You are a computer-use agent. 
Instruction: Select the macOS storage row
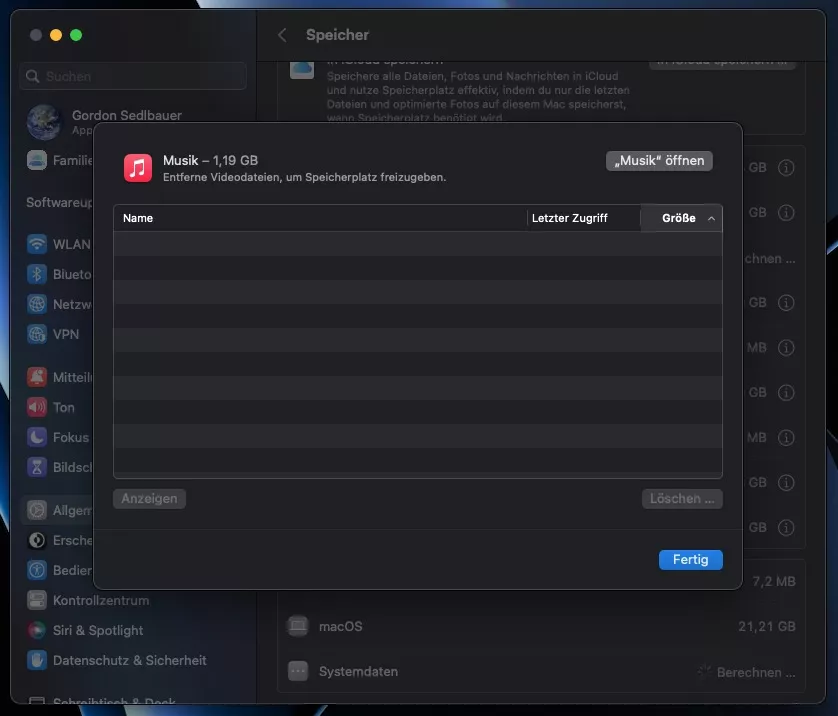point(540,626)
